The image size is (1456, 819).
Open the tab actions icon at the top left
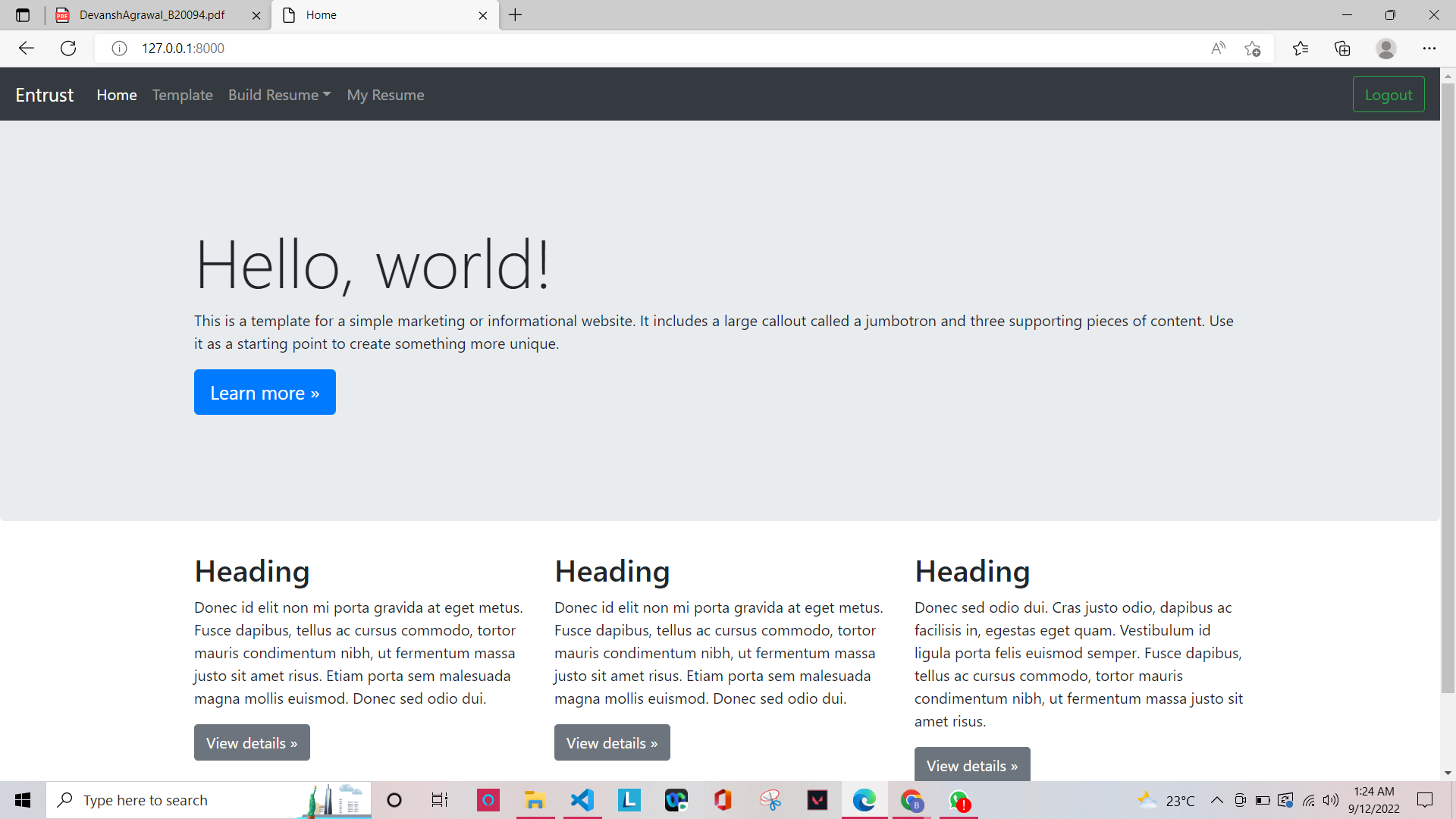point(23,15)
